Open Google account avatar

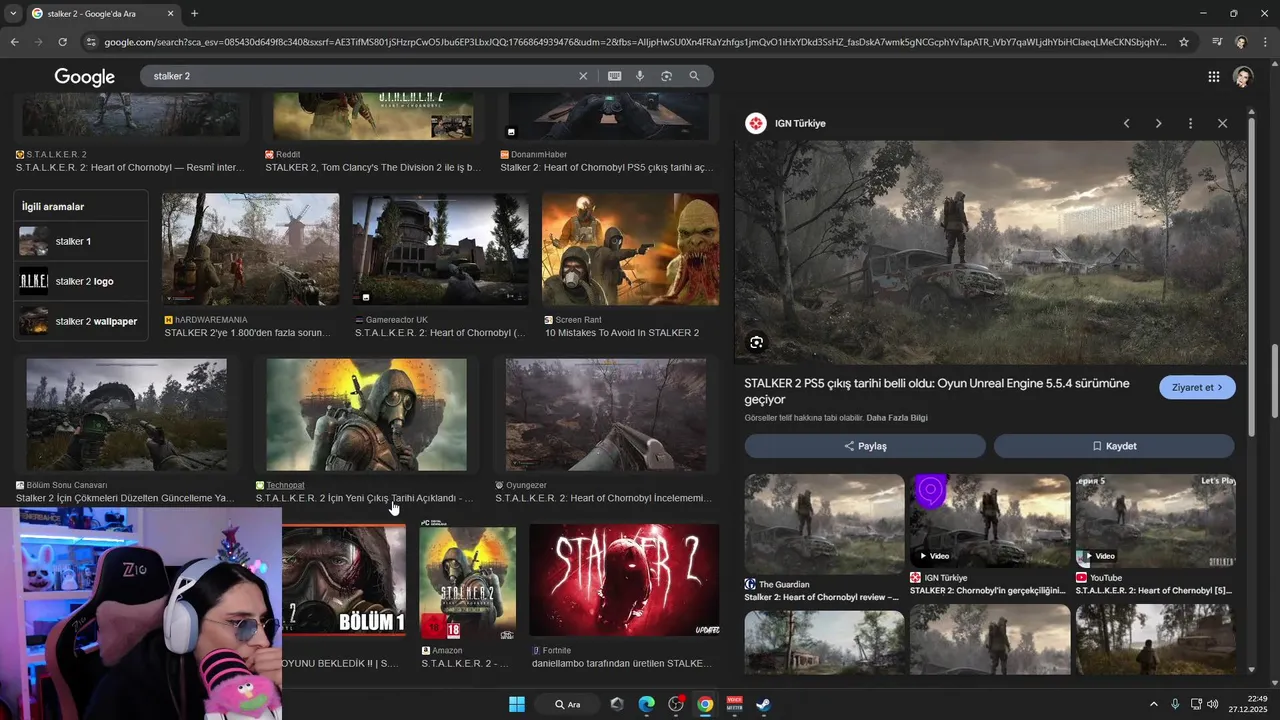(x=1243, y=77)
